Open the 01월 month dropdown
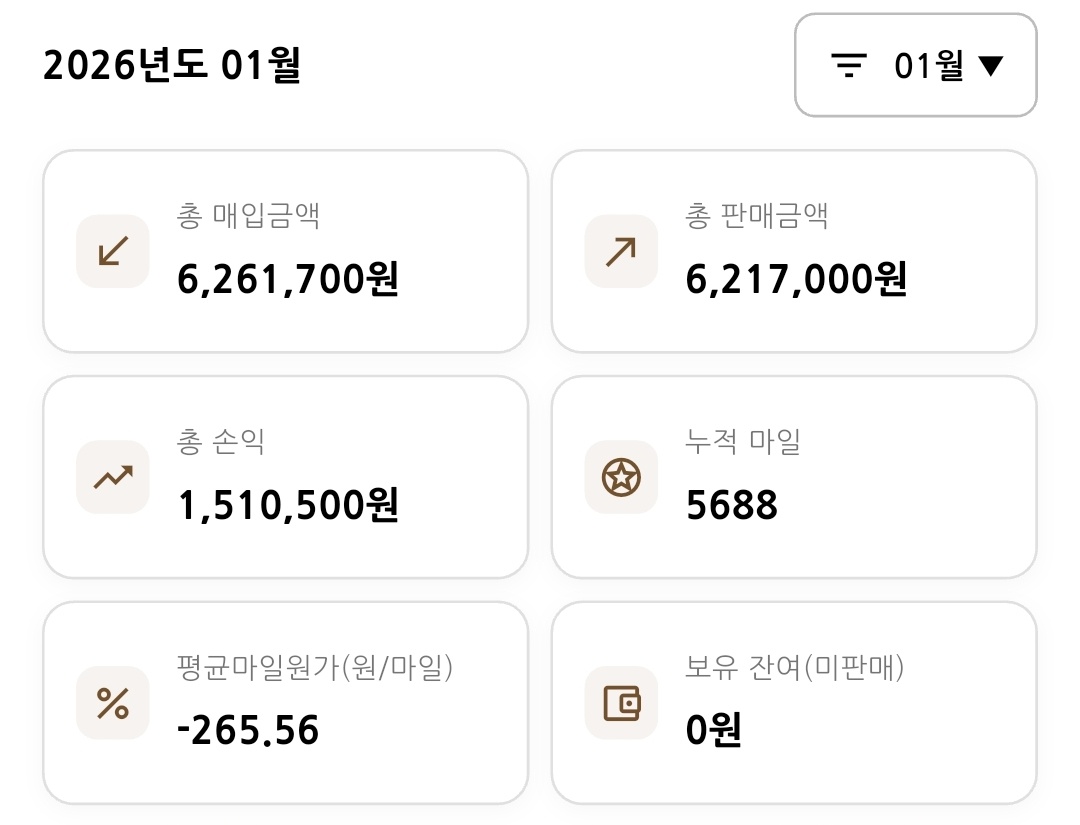 (x=915, y=66)
